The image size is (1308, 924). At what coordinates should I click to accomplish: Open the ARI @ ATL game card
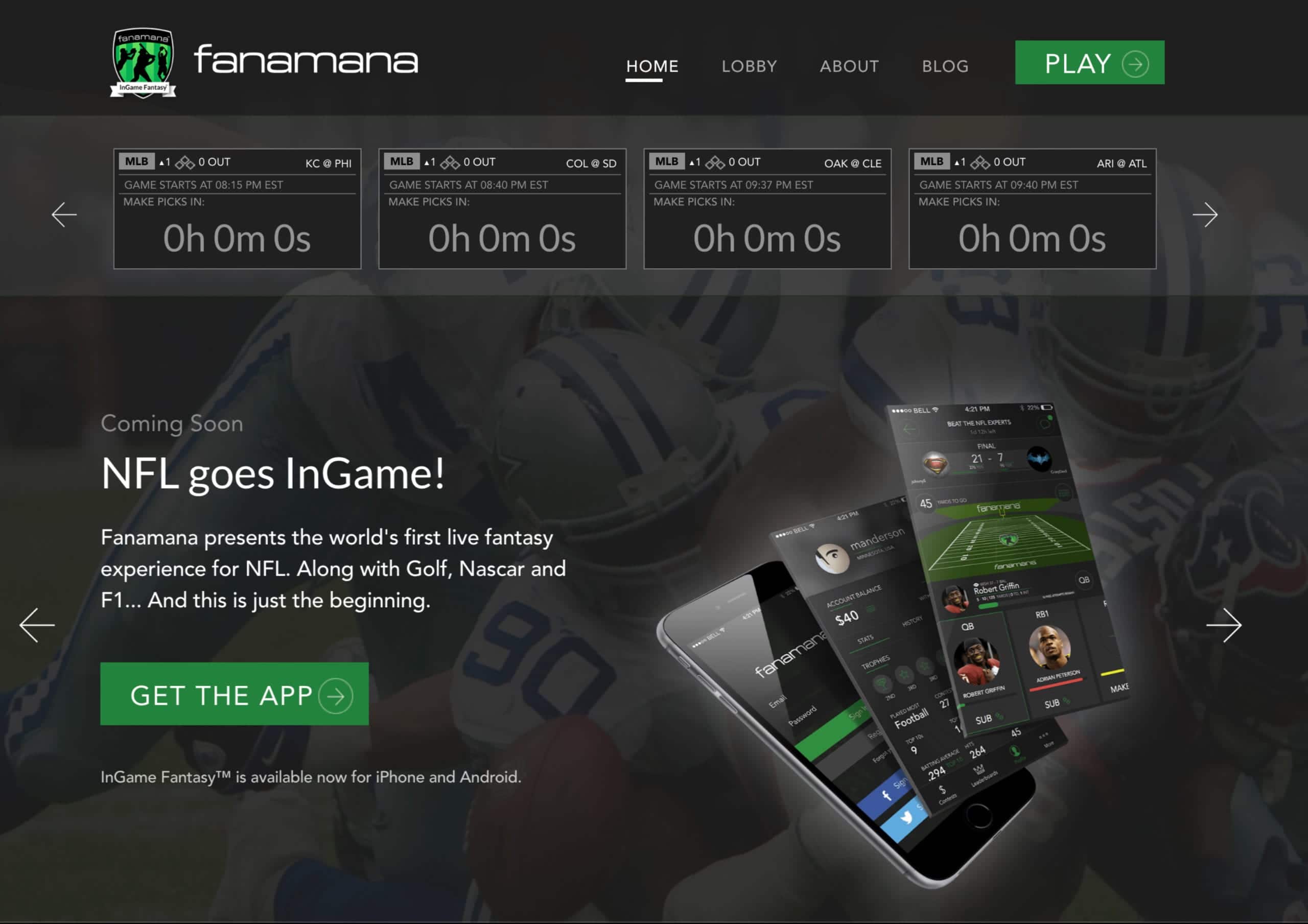click(x=1032, y=208)
